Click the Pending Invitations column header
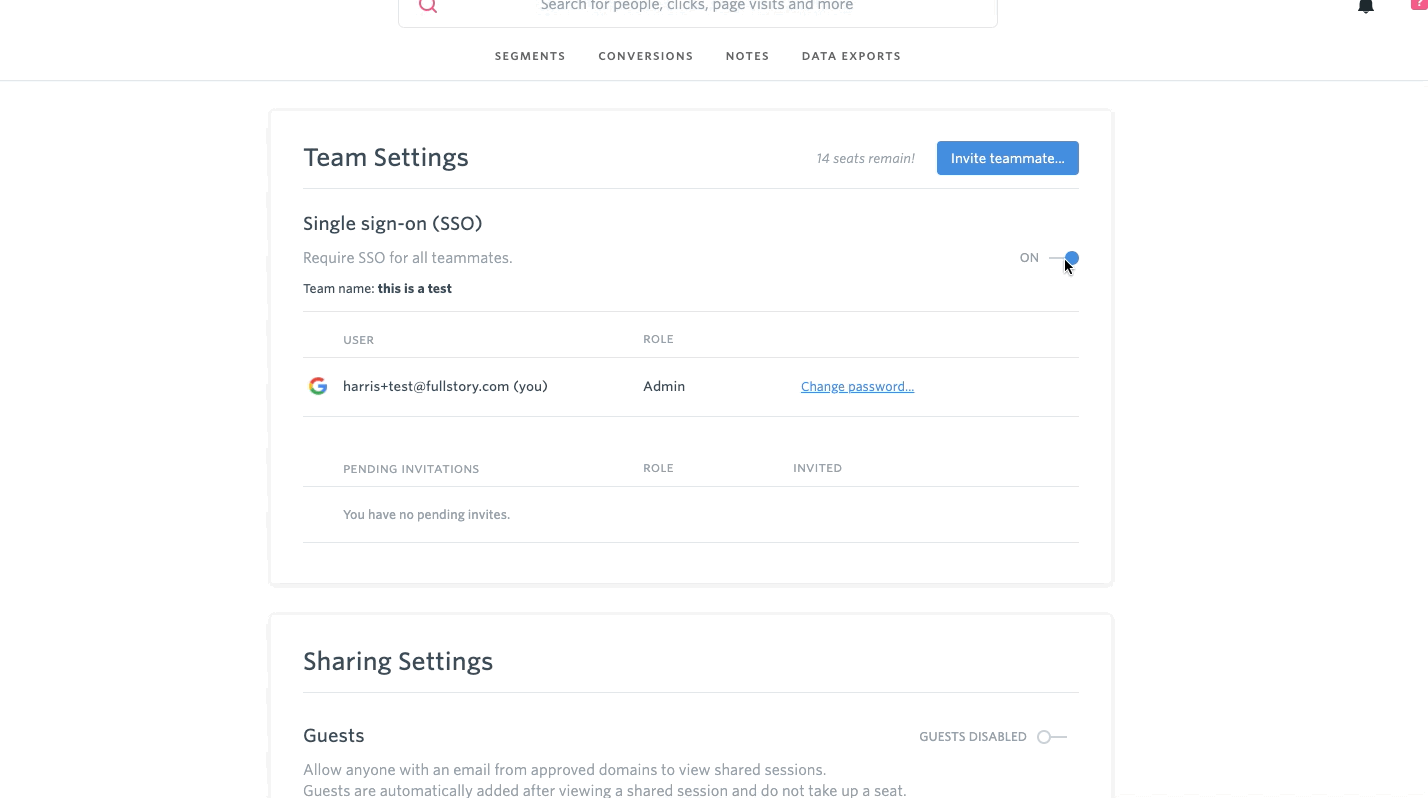Viewport: 1428px width, 798px height. point(411,469)
